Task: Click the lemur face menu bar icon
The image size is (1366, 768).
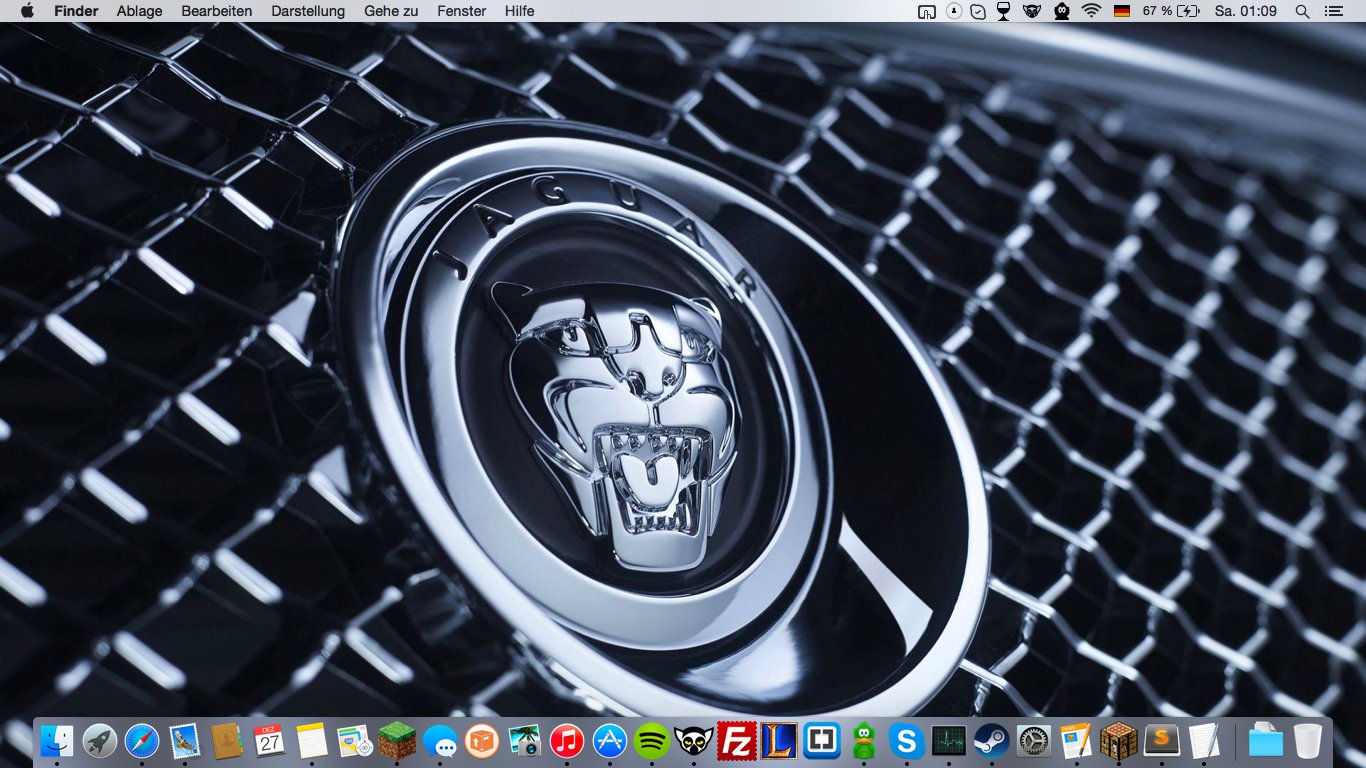Action: [x=1032, y=11]
